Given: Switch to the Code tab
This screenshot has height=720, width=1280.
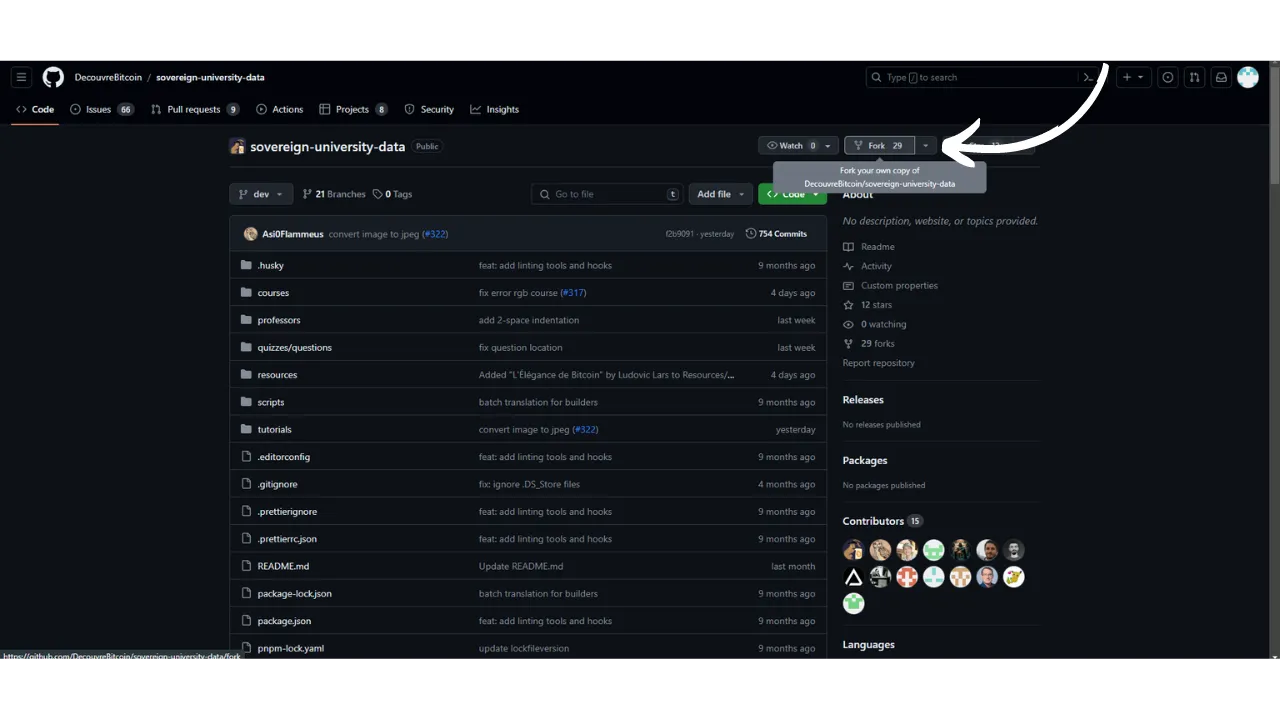Looking at the screenshot, I should (x=35, y=109).
